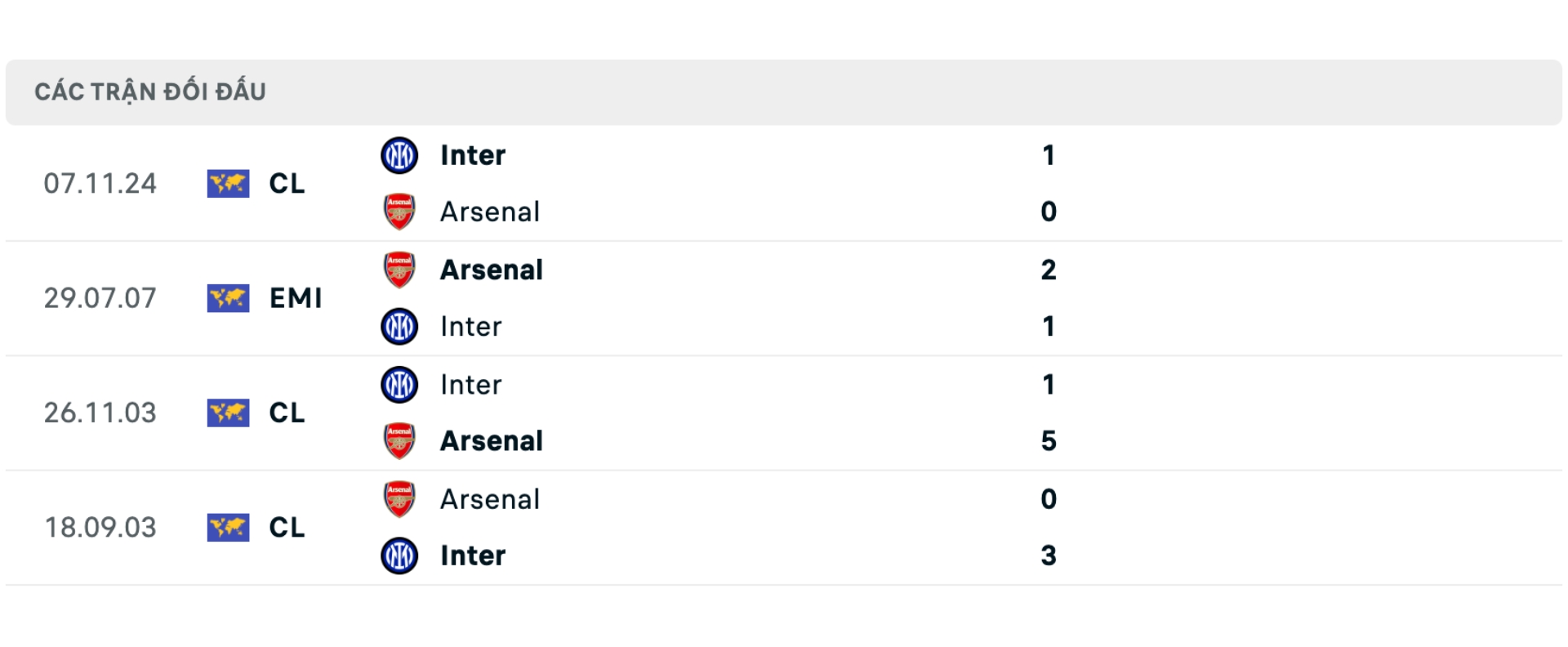Open the CL label next to 26.11.03

click(x=286, y=413)
